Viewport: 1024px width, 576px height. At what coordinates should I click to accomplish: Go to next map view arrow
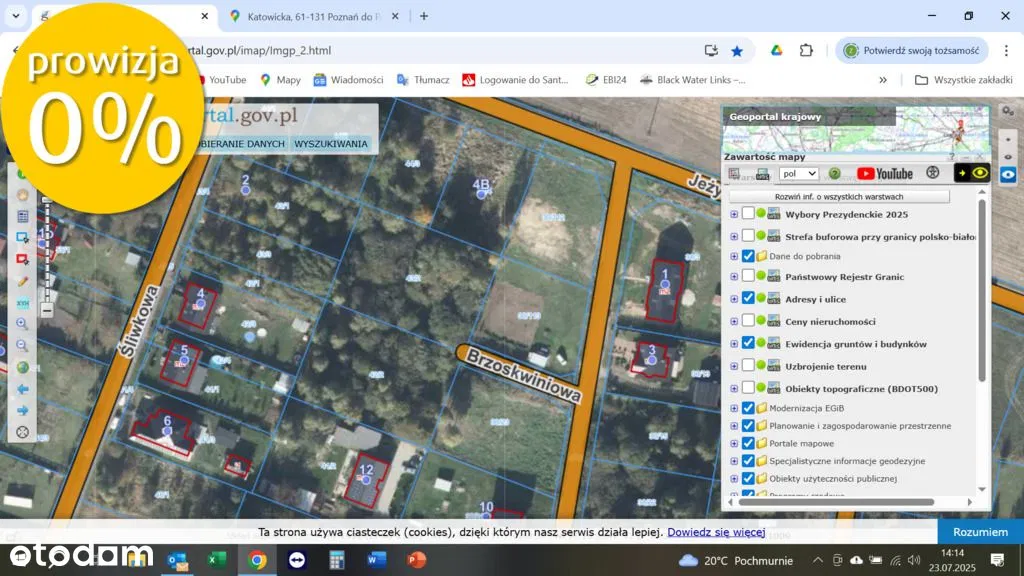22,411
